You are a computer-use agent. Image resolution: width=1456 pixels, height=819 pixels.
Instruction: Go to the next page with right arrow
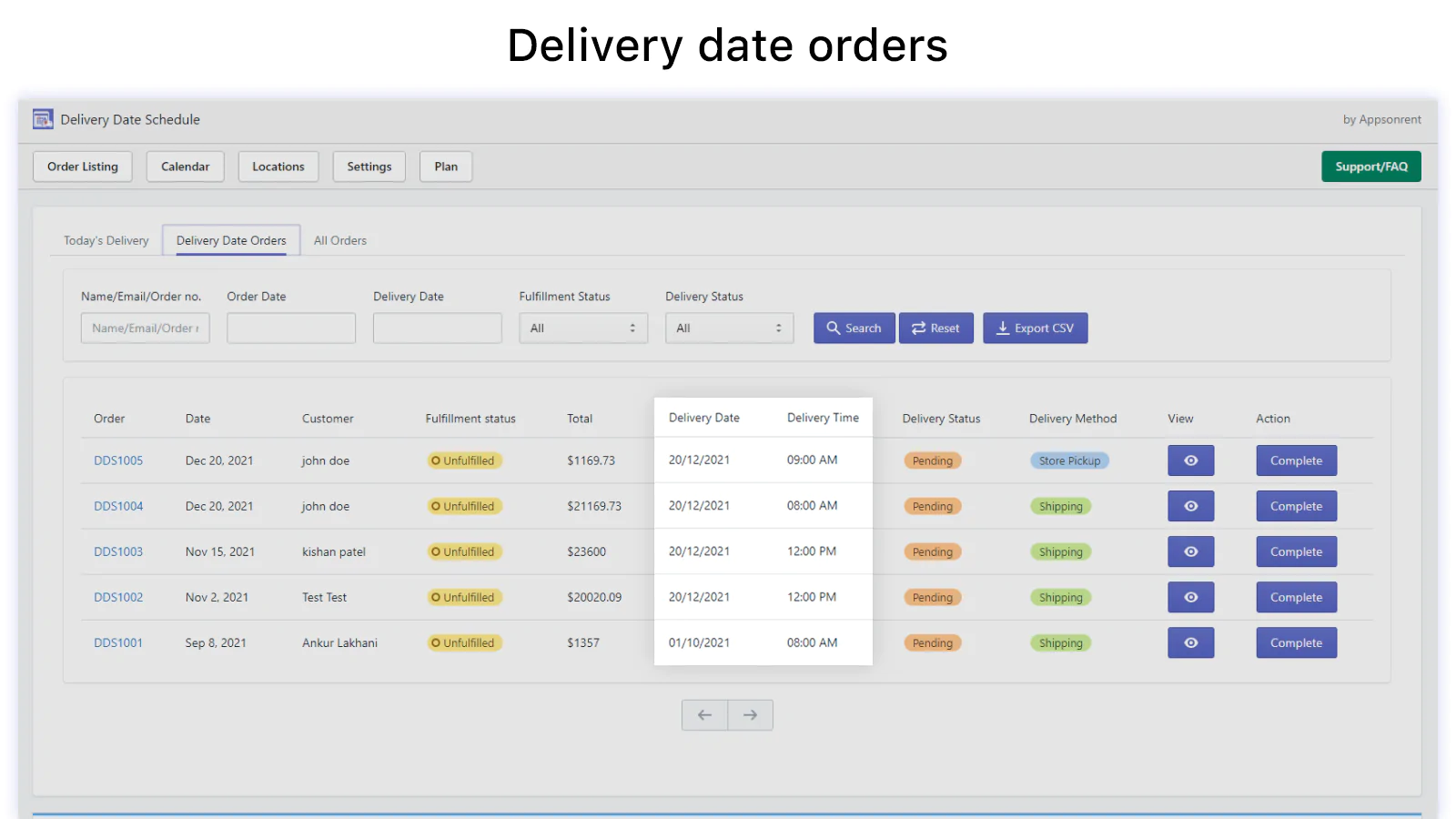click(x=750, y=715)
